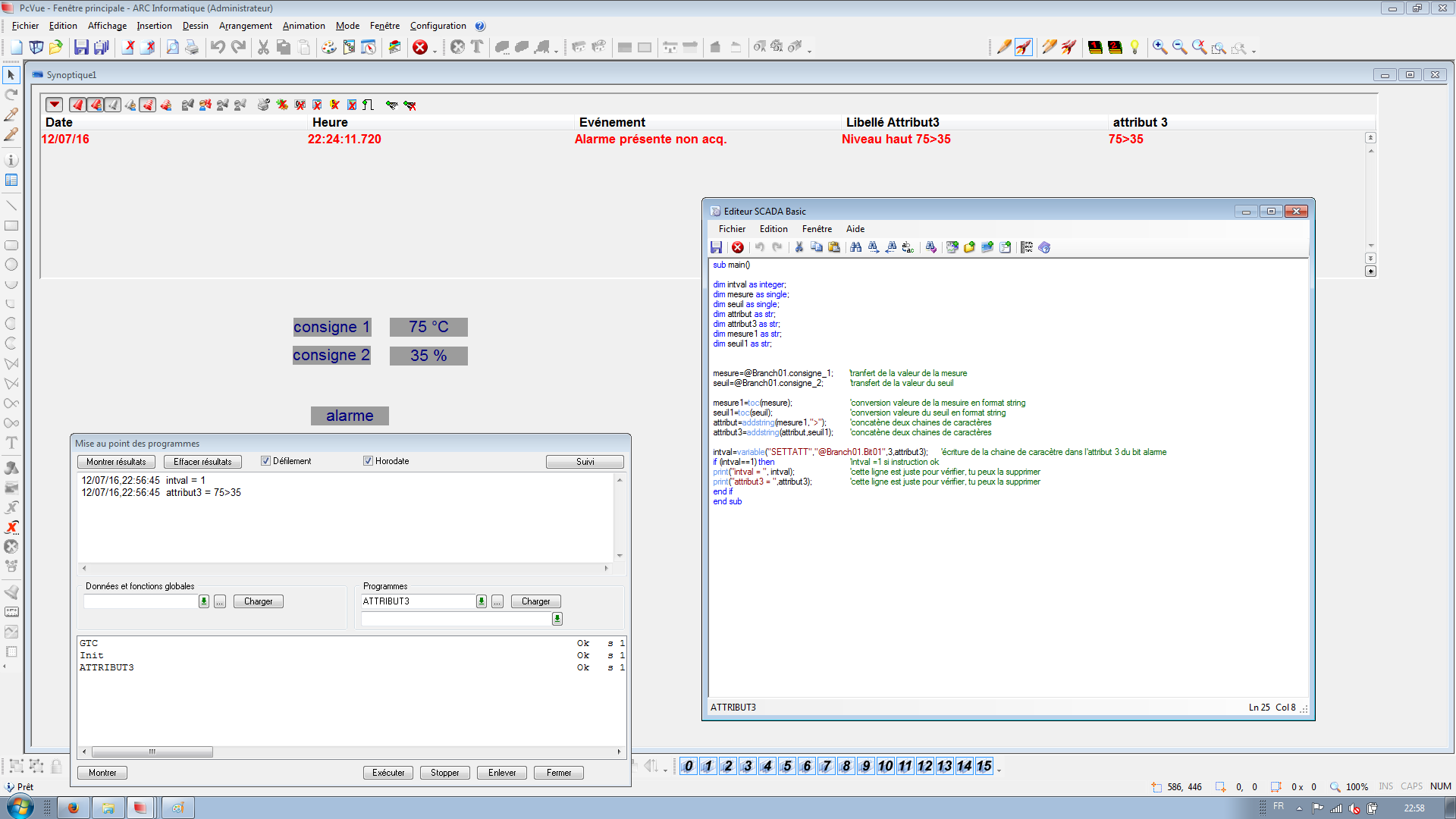Click the find binoculars icon in SCADA editor

click(x=855, y=247)
